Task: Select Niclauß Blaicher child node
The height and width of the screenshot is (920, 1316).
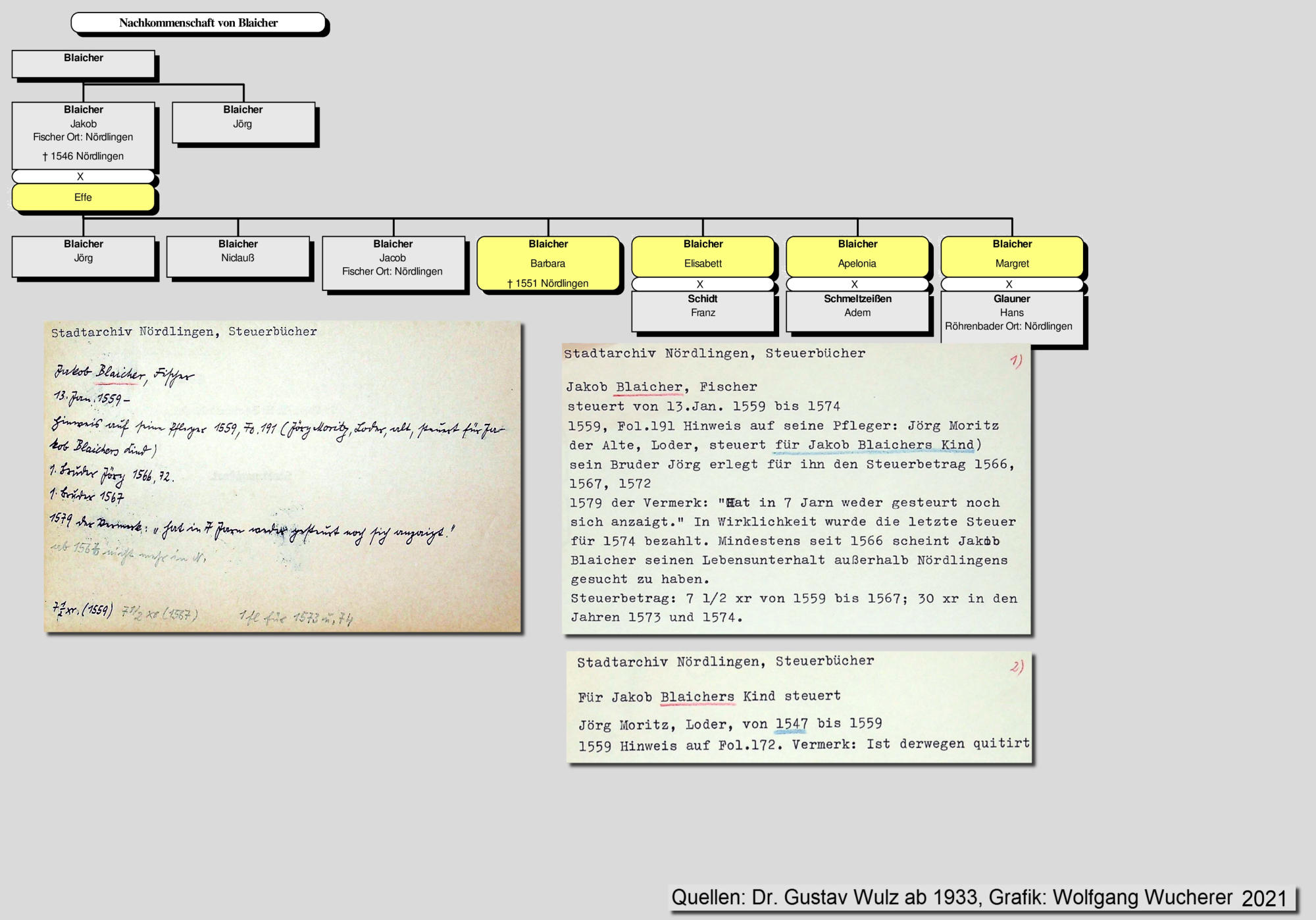Action: (238, 257)
